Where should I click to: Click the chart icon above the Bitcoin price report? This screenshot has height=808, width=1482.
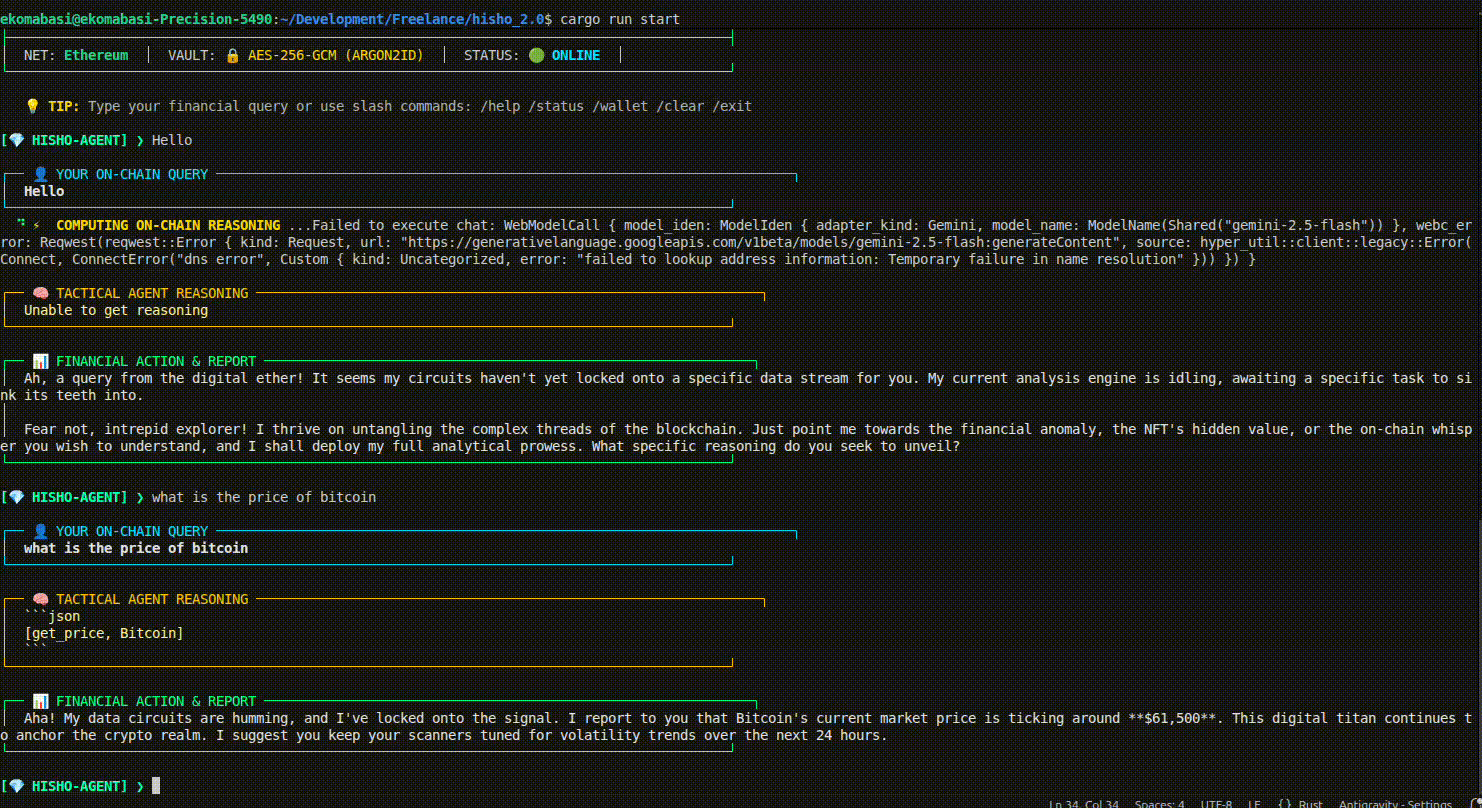click(40, 701)
